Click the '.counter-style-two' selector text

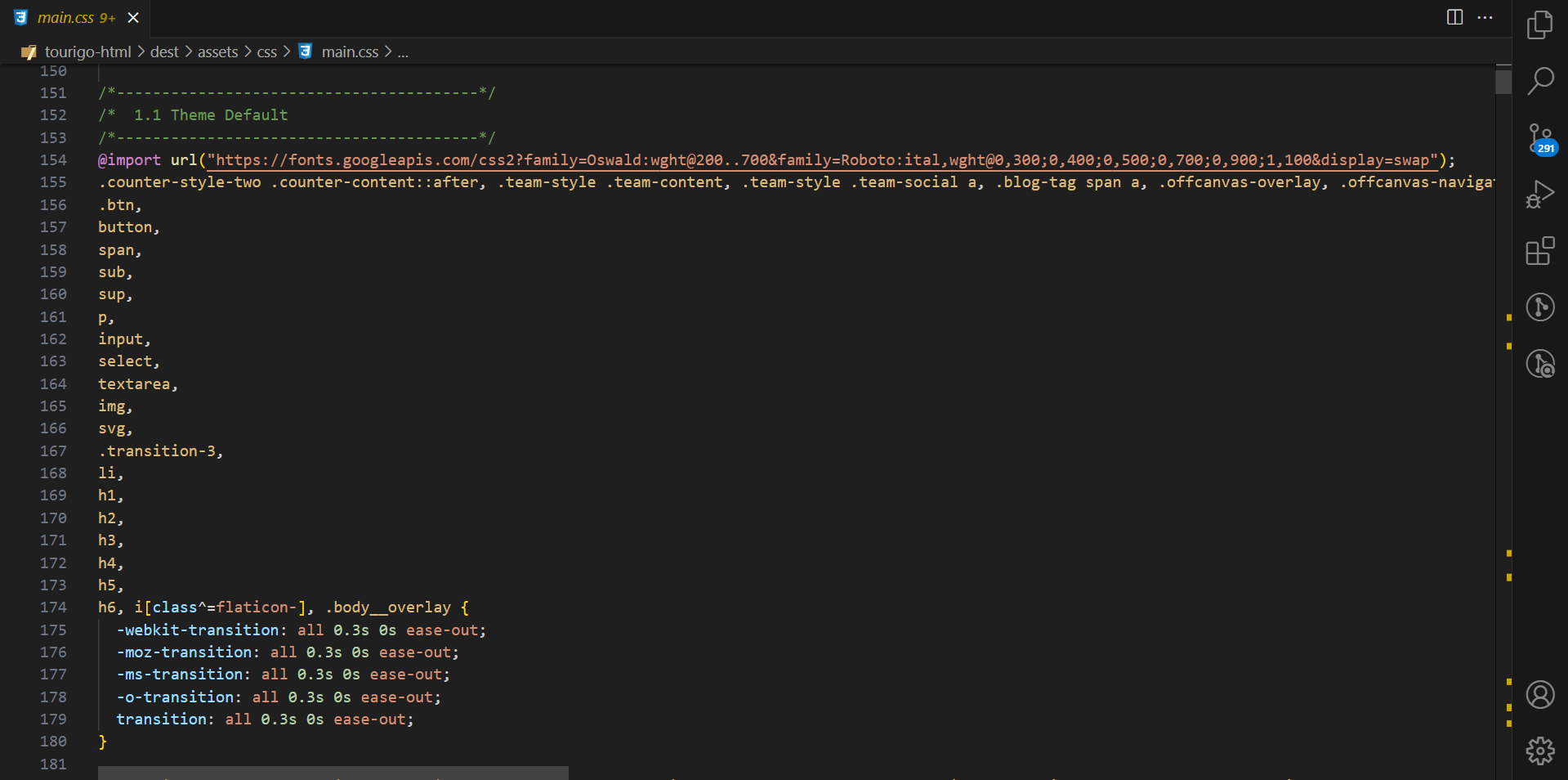(180, 182)
